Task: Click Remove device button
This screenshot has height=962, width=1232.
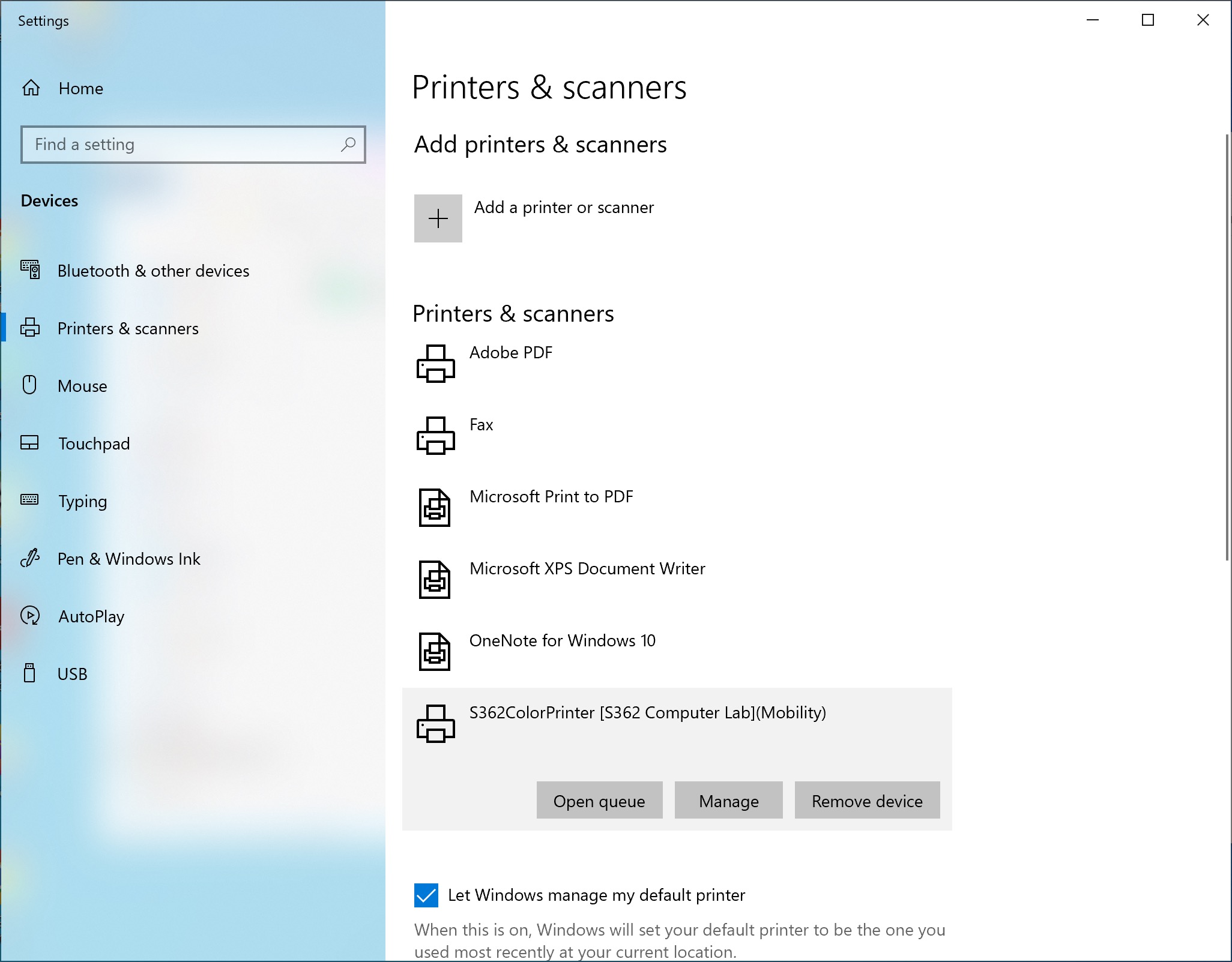Action: [868, 800]
